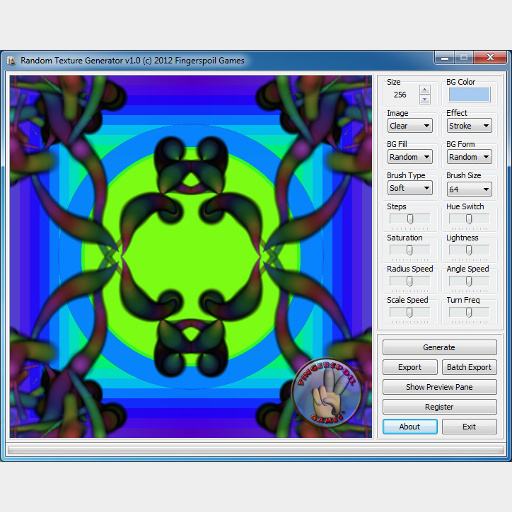
Task: Expand the BG Form dropdown
Action: (x=469, y=157)
